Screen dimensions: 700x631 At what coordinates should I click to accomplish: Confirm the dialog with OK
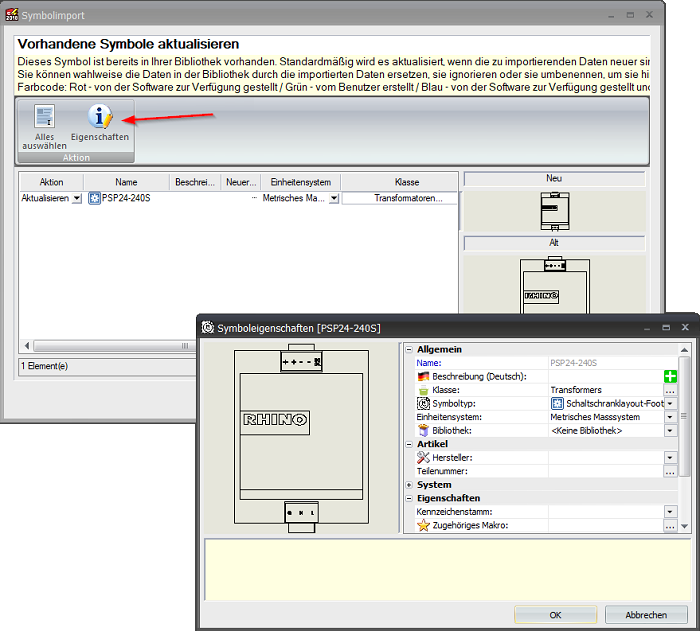coord(555,615)
